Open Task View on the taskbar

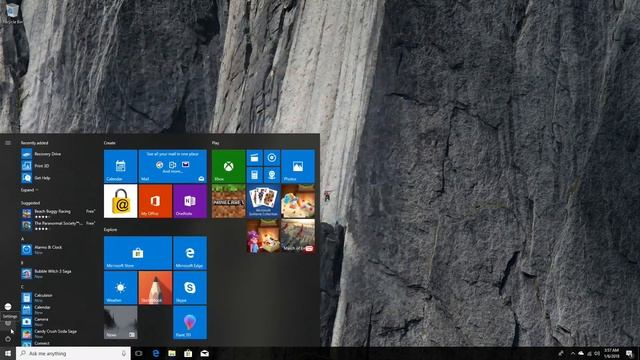139,353
